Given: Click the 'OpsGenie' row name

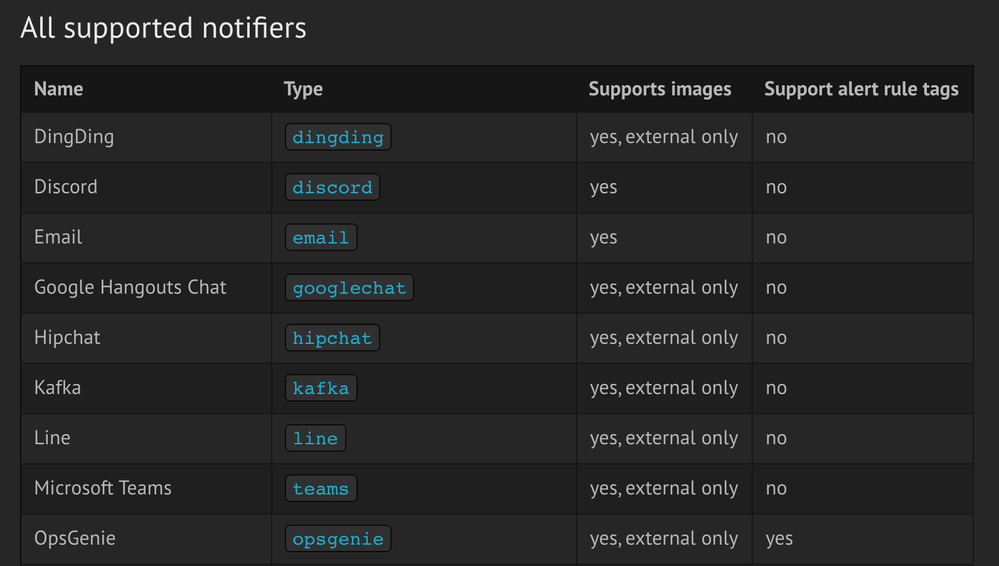Looking at the screenshot, I should (75, 538).
